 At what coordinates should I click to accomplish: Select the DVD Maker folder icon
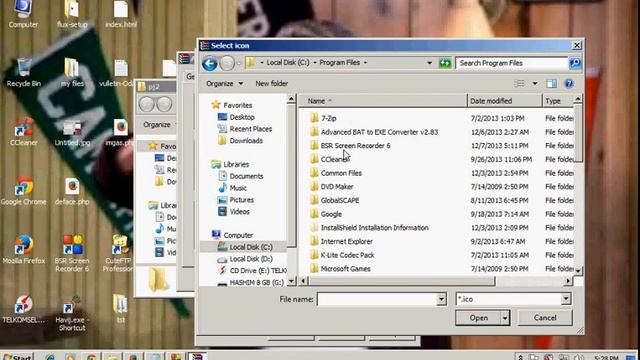(x=314, y=187)
